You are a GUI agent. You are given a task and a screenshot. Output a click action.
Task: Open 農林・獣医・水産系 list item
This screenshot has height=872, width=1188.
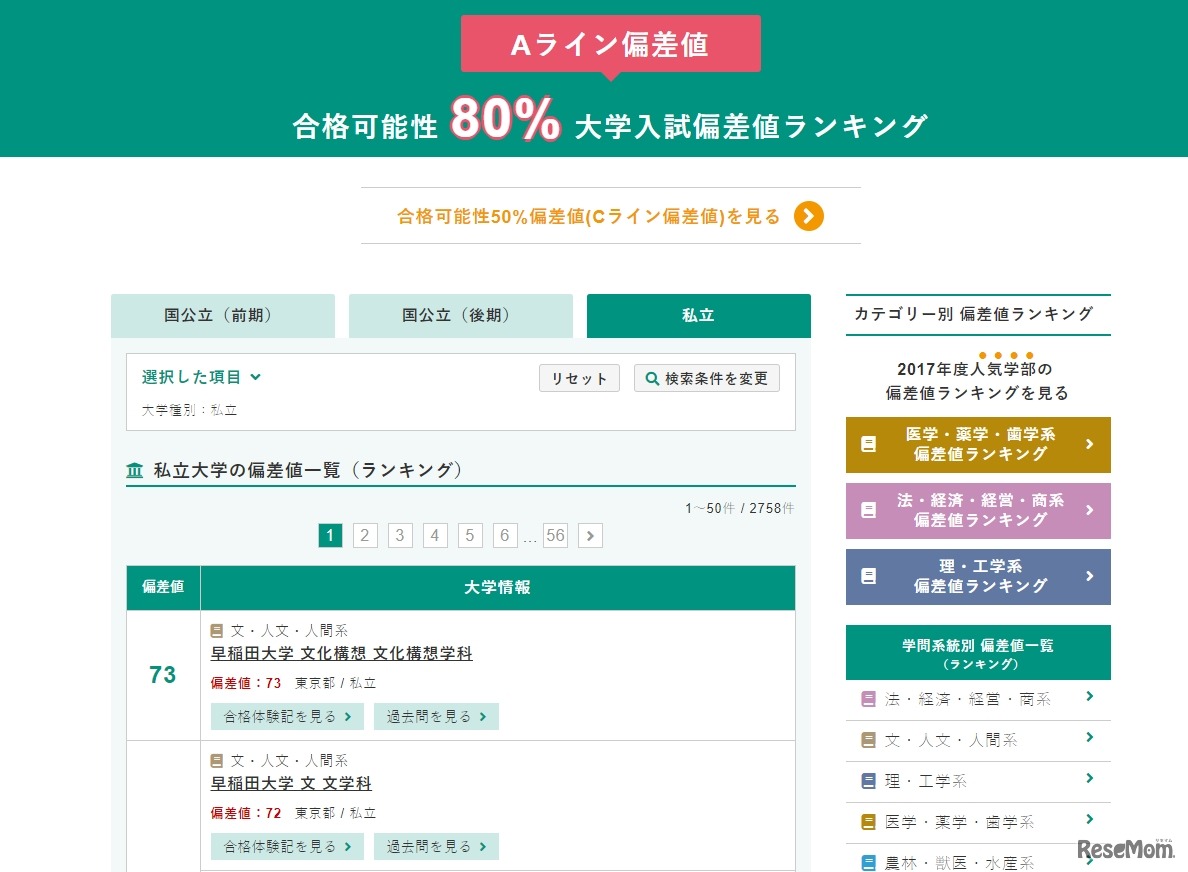[x=978, y=860]
